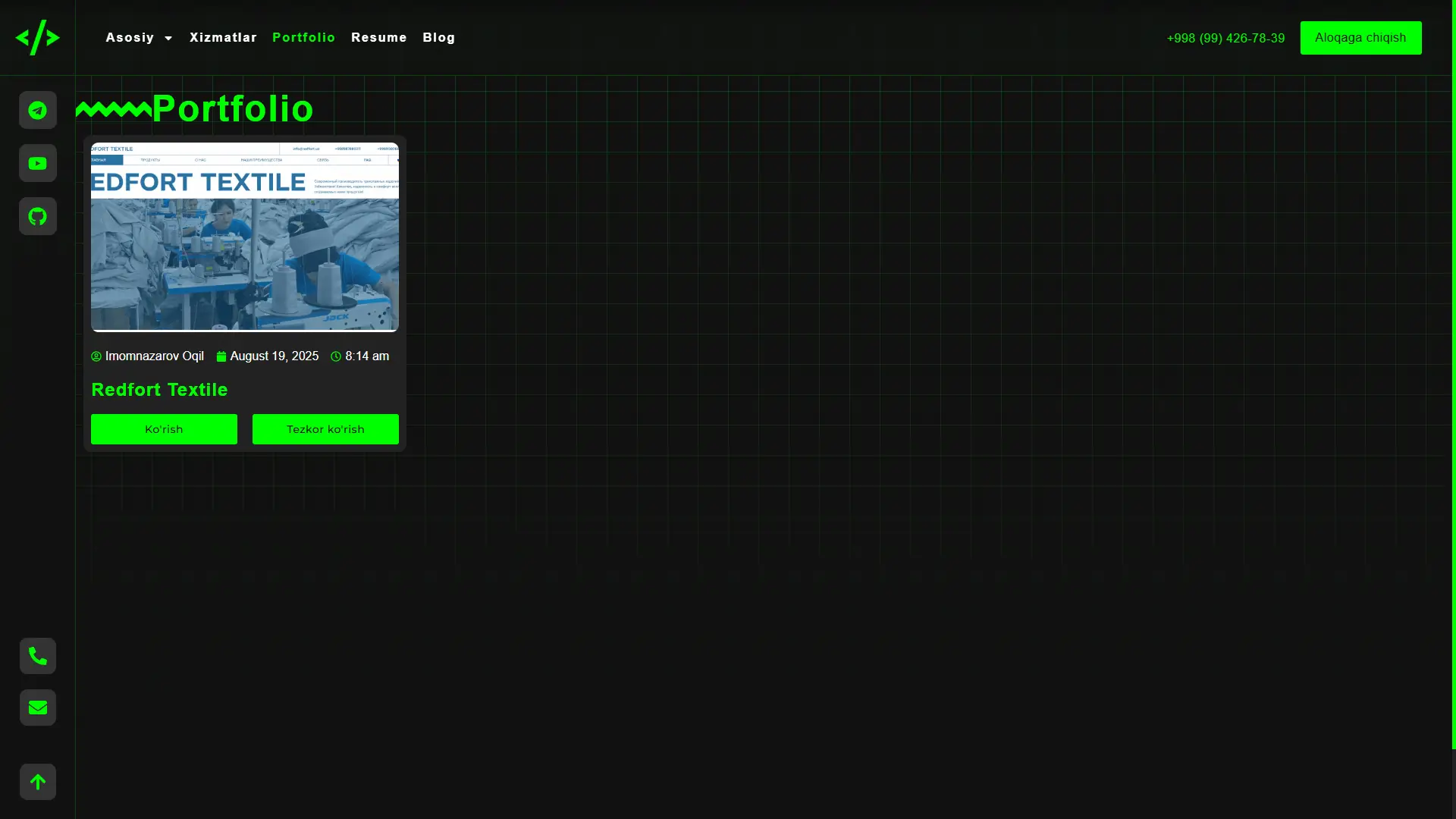
Task: Open the Blog section
Action: [x=438, y=37]
